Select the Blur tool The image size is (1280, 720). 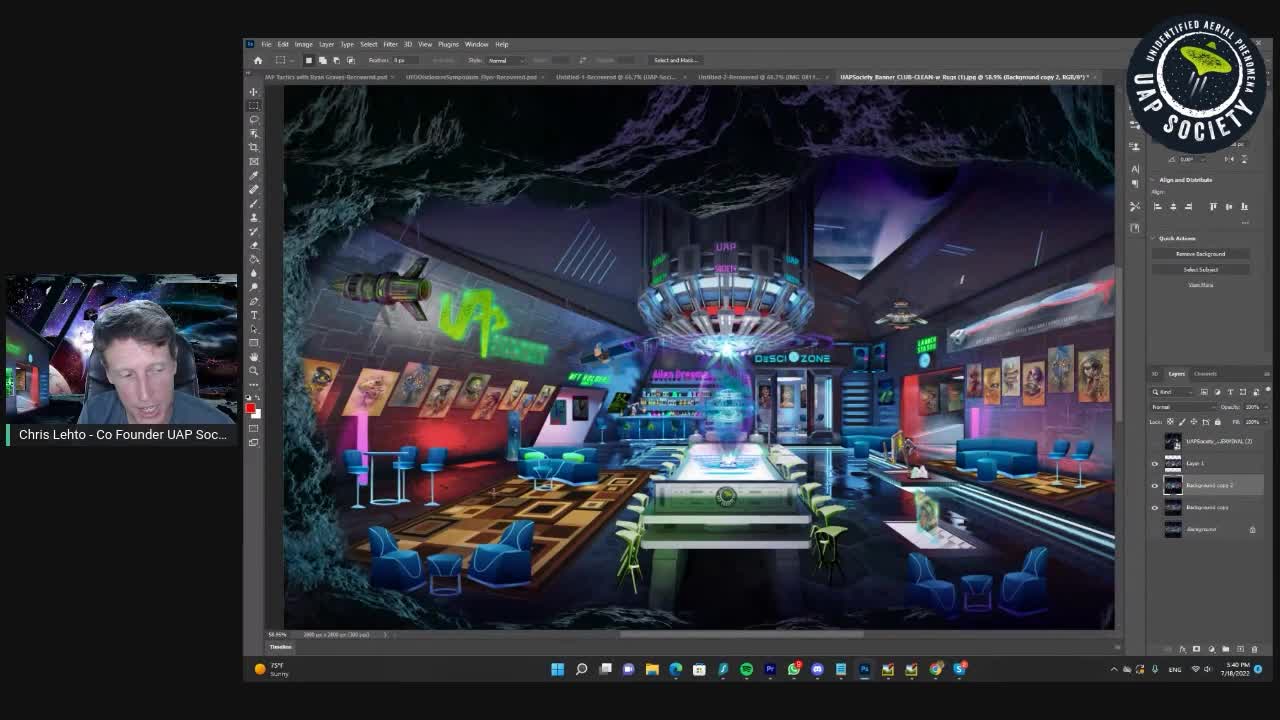(253, 273)
